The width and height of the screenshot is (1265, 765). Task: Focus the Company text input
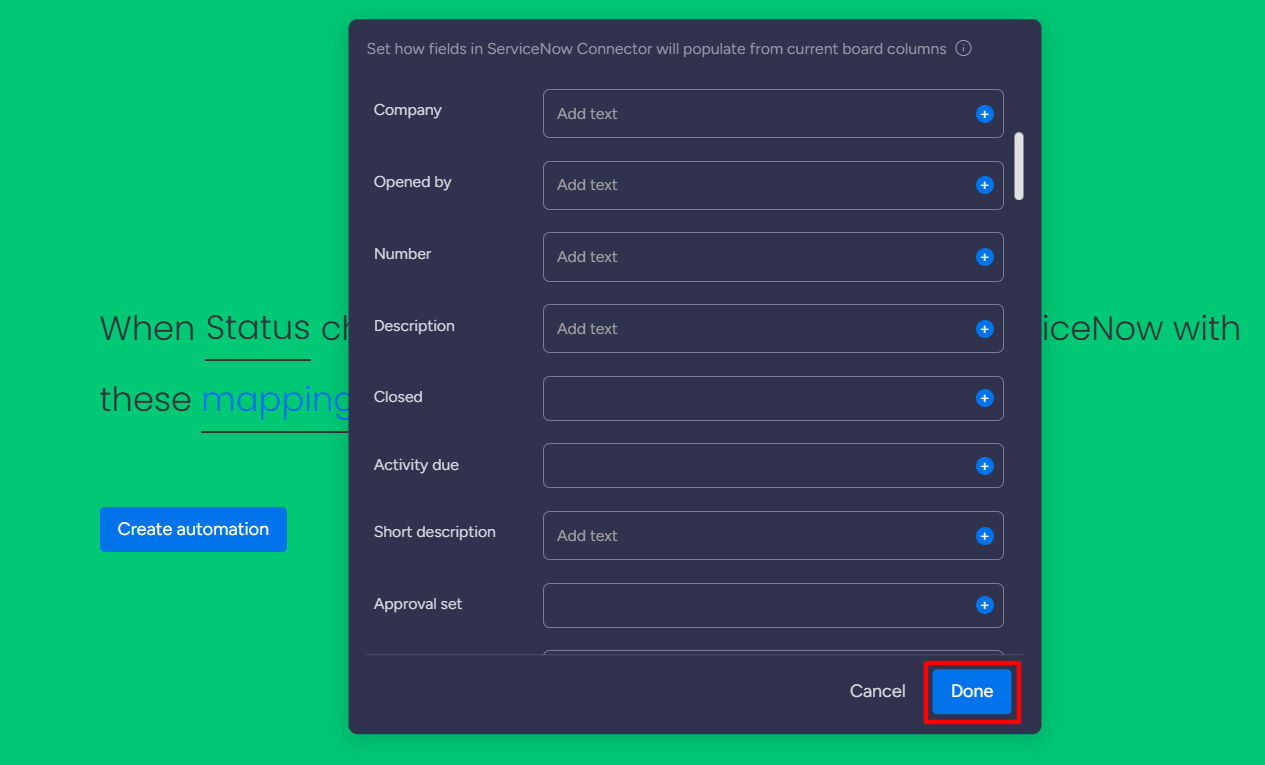[x=773, y=114]
